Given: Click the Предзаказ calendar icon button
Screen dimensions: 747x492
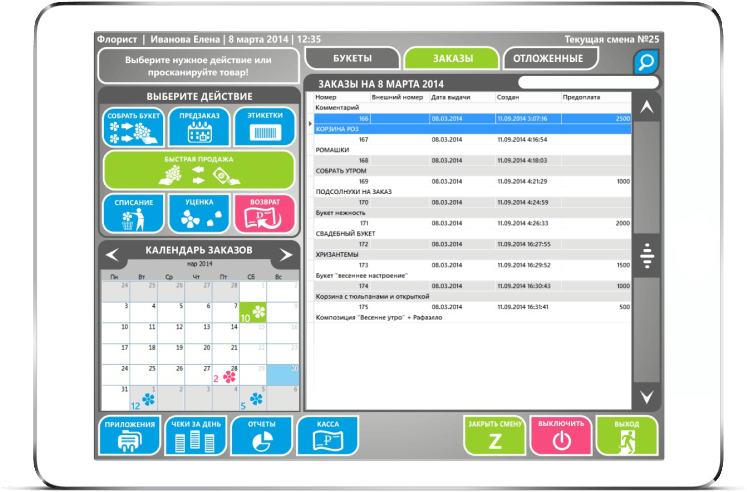Looking at the screenshot, I should [199, 127].
